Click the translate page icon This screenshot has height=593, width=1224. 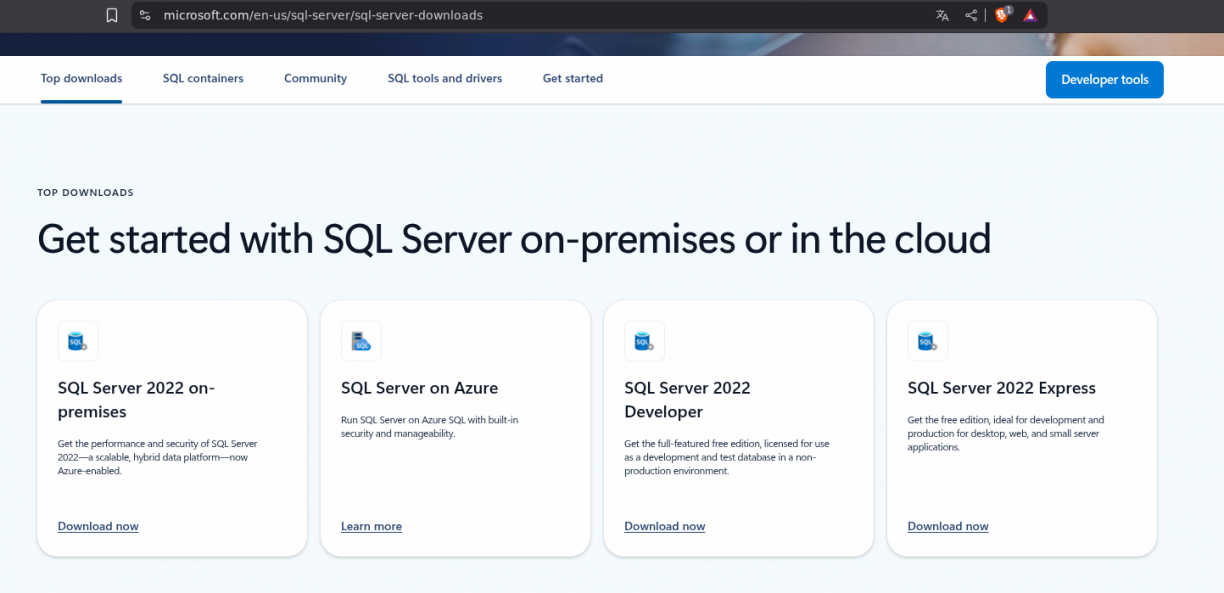942,15
